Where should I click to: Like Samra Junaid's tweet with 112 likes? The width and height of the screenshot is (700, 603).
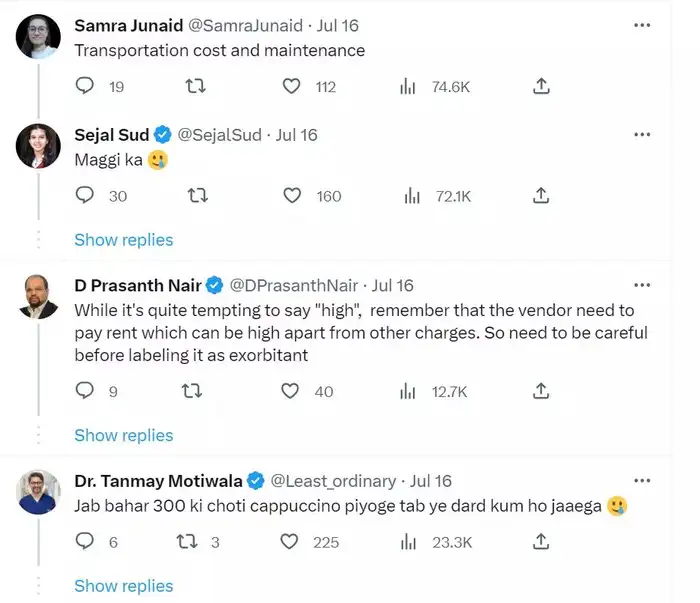click(292, 86)
